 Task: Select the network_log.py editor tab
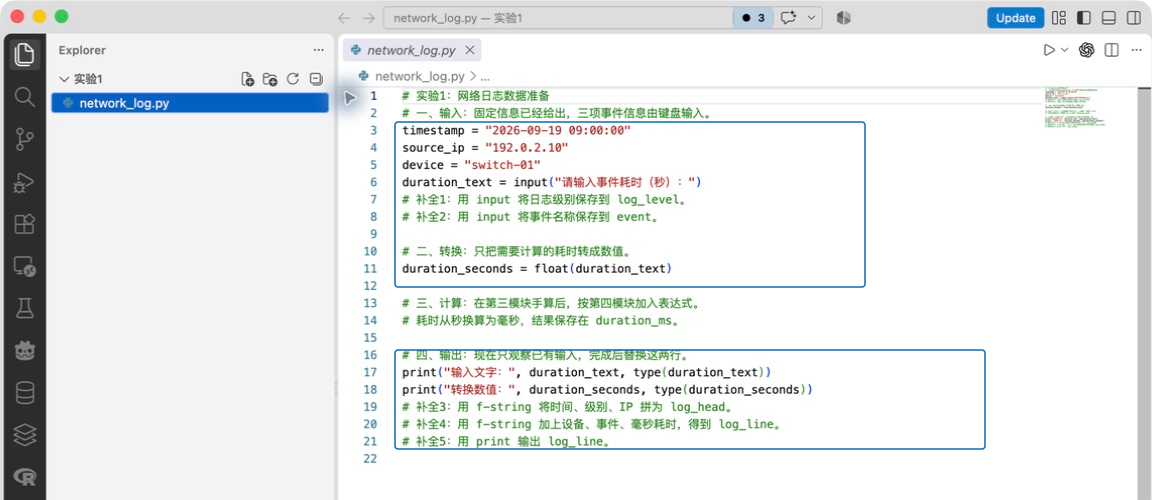[411, 50]
